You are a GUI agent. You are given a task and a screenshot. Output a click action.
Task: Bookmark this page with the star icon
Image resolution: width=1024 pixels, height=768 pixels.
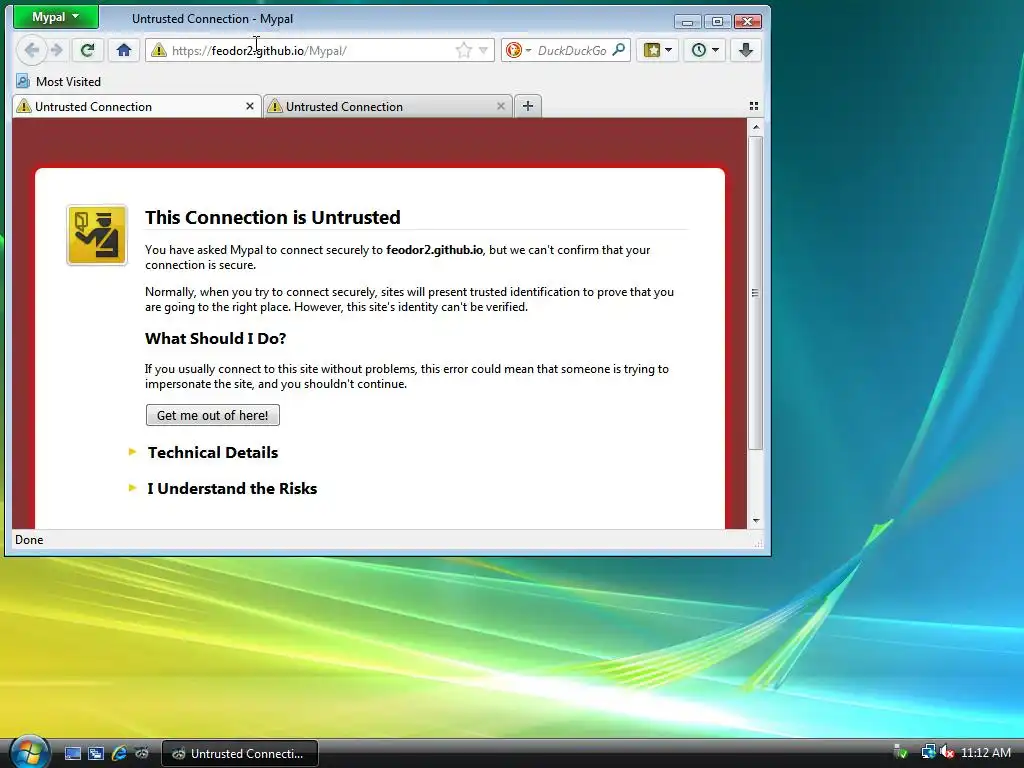point(464,50)
